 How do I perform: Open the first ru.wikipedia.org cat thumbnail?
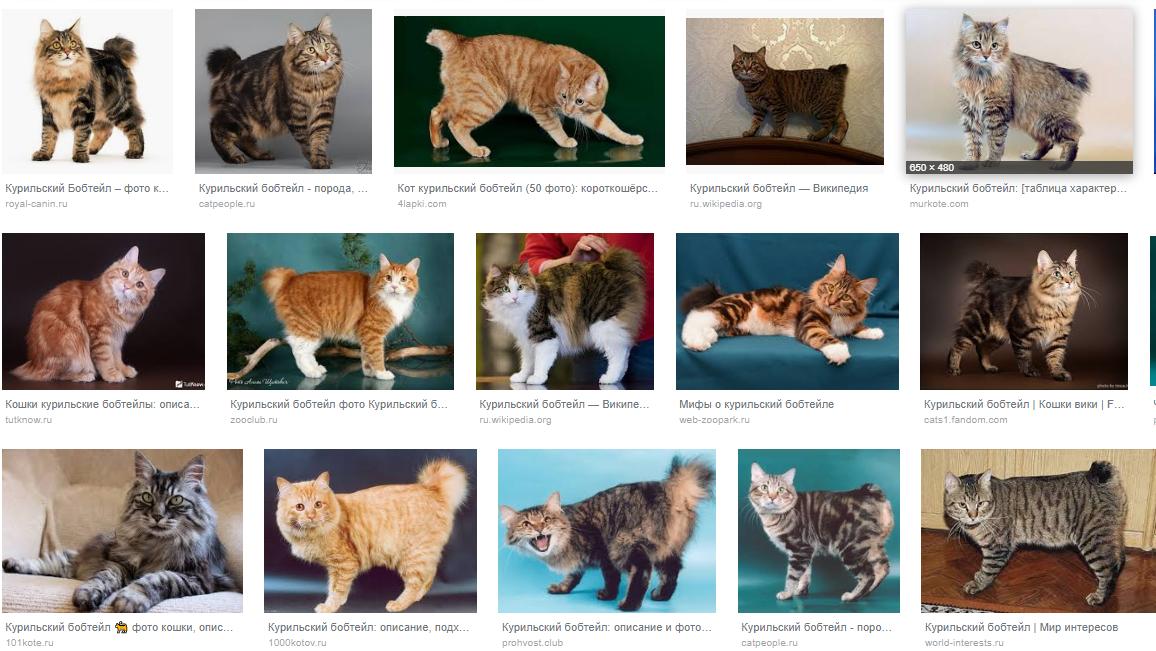click(x=784, y=91)
